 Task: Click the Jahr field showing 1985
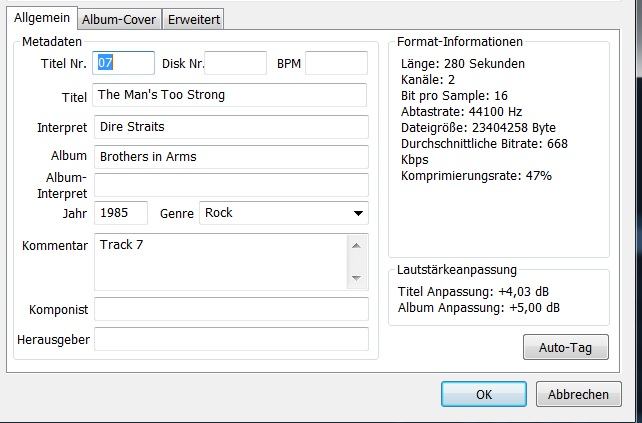click(121, 213)
